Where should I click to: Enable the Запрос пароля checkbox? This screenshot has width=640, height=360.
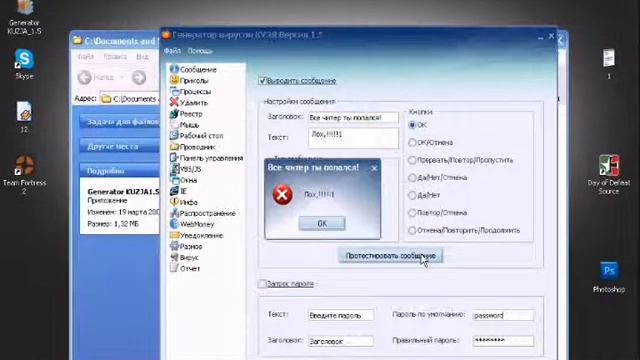point(262,283)
